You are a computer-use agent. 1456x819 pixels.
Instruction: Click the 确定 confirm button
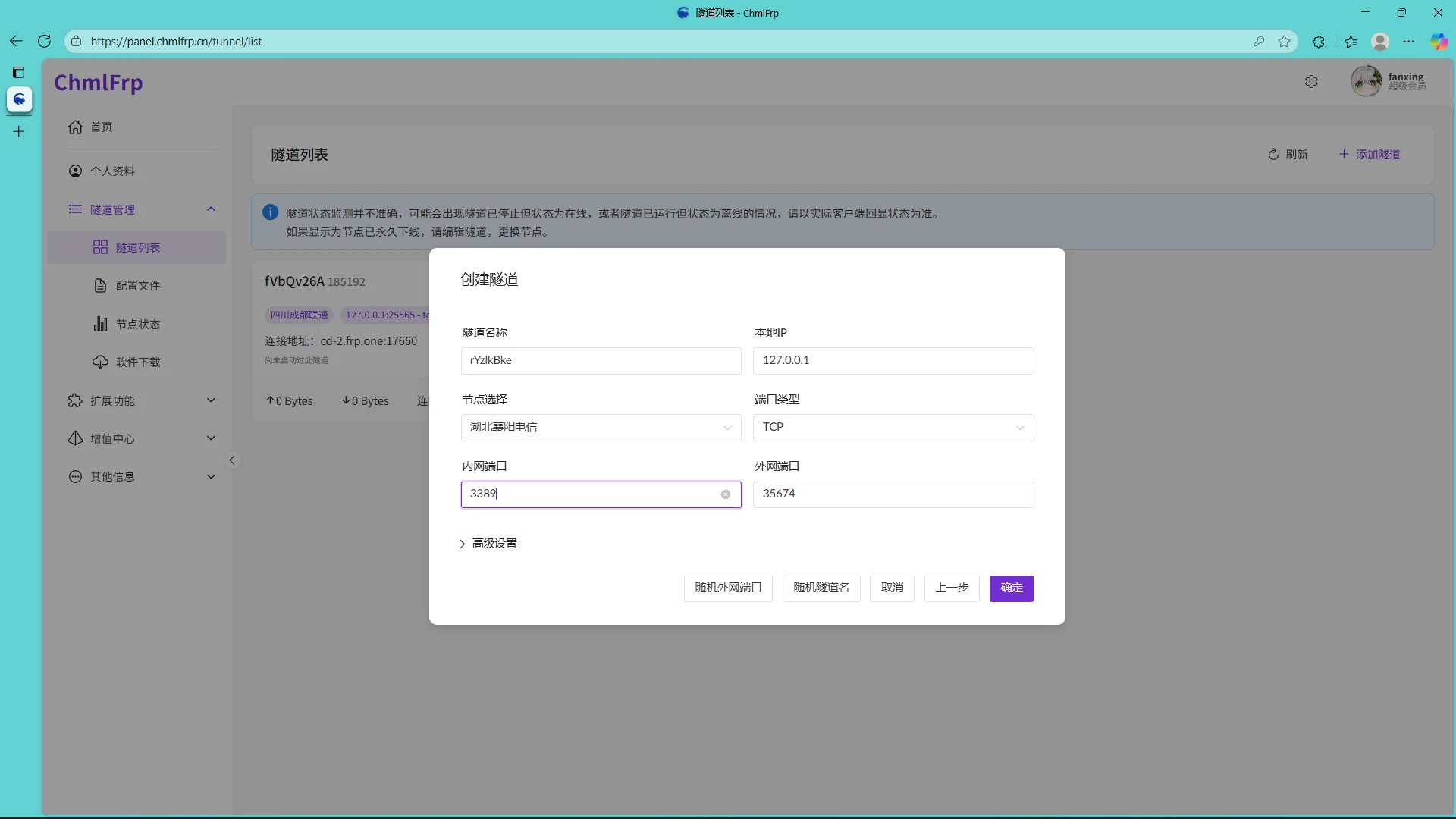tap(1012, 588)
